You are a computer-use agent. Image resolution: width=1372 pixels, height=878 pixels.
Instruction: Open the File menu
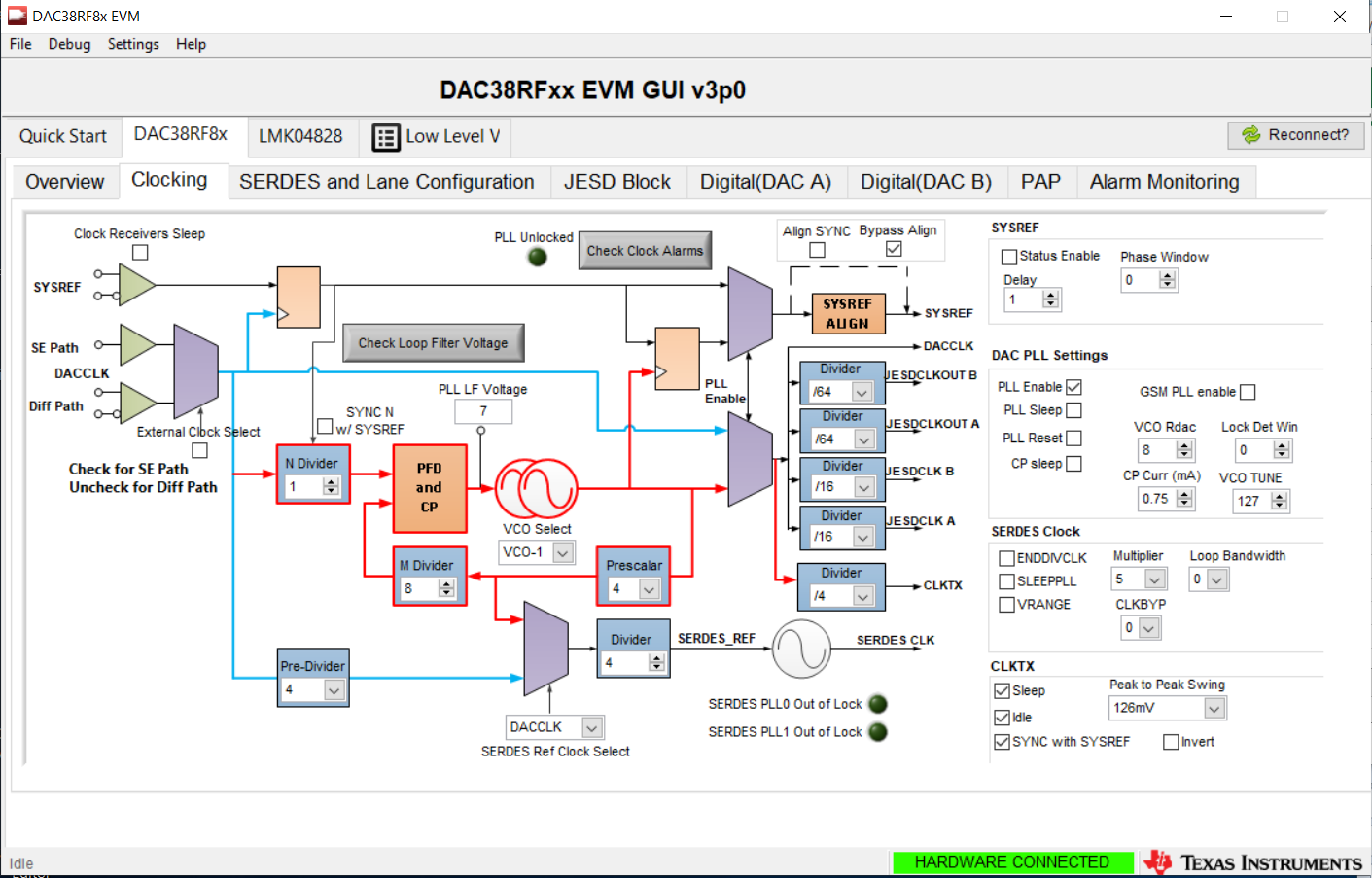(20, 44)
